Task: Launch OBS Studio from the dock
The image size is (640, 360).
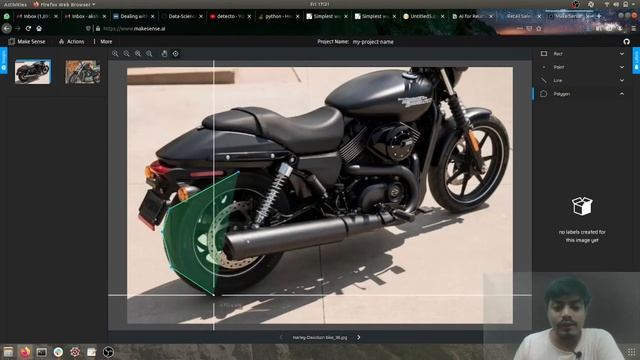Action: 108,352
